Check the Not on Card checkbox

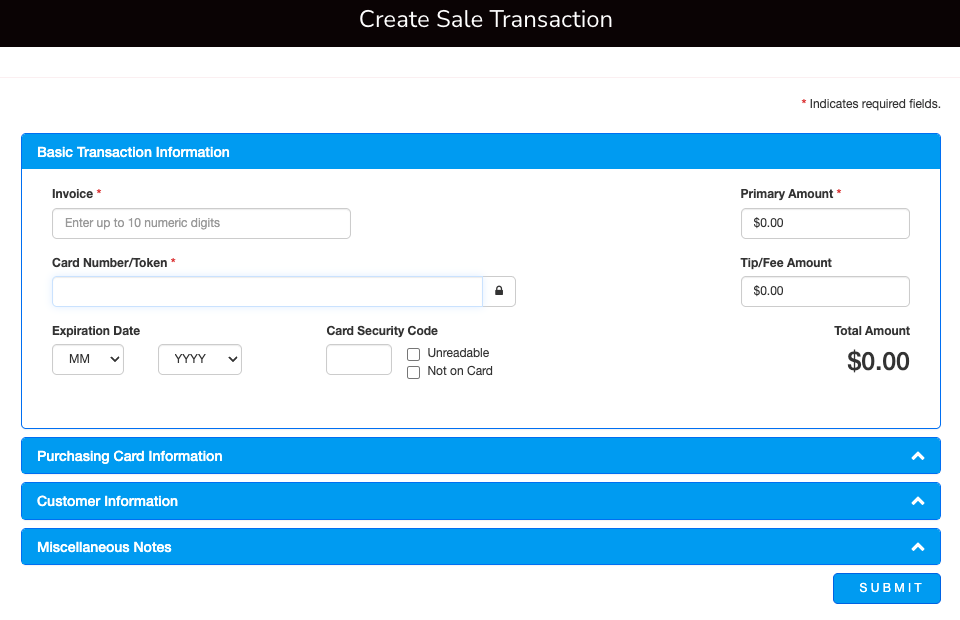pos(413,372)
